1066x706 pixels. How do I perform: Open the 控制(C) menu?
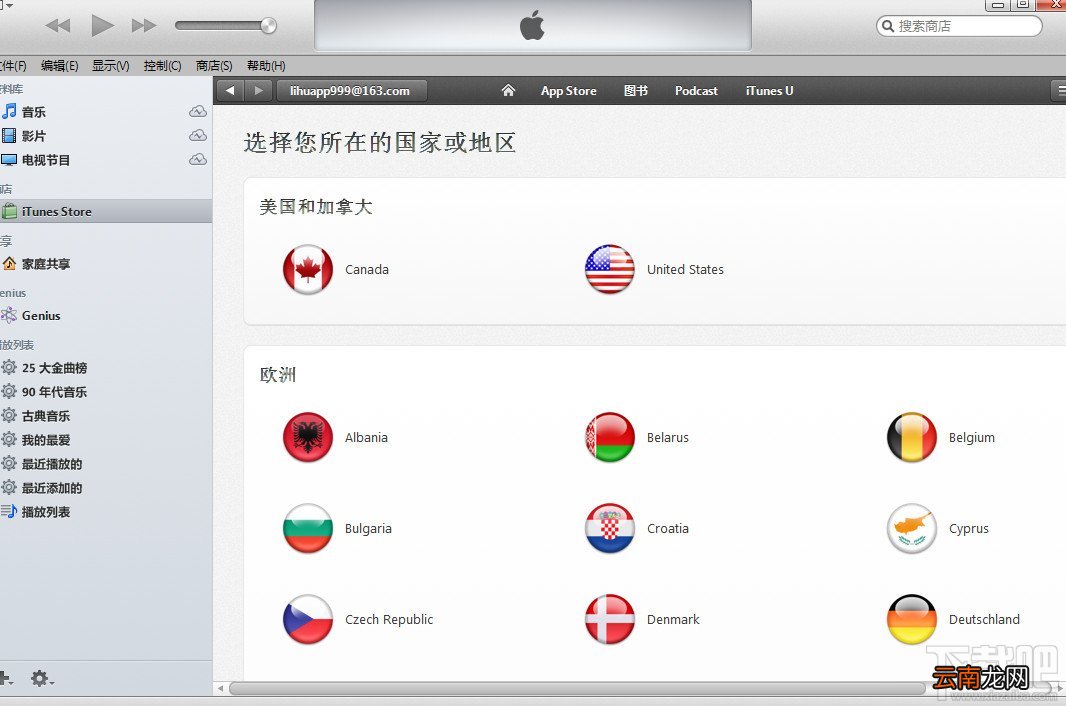(162, 66)
